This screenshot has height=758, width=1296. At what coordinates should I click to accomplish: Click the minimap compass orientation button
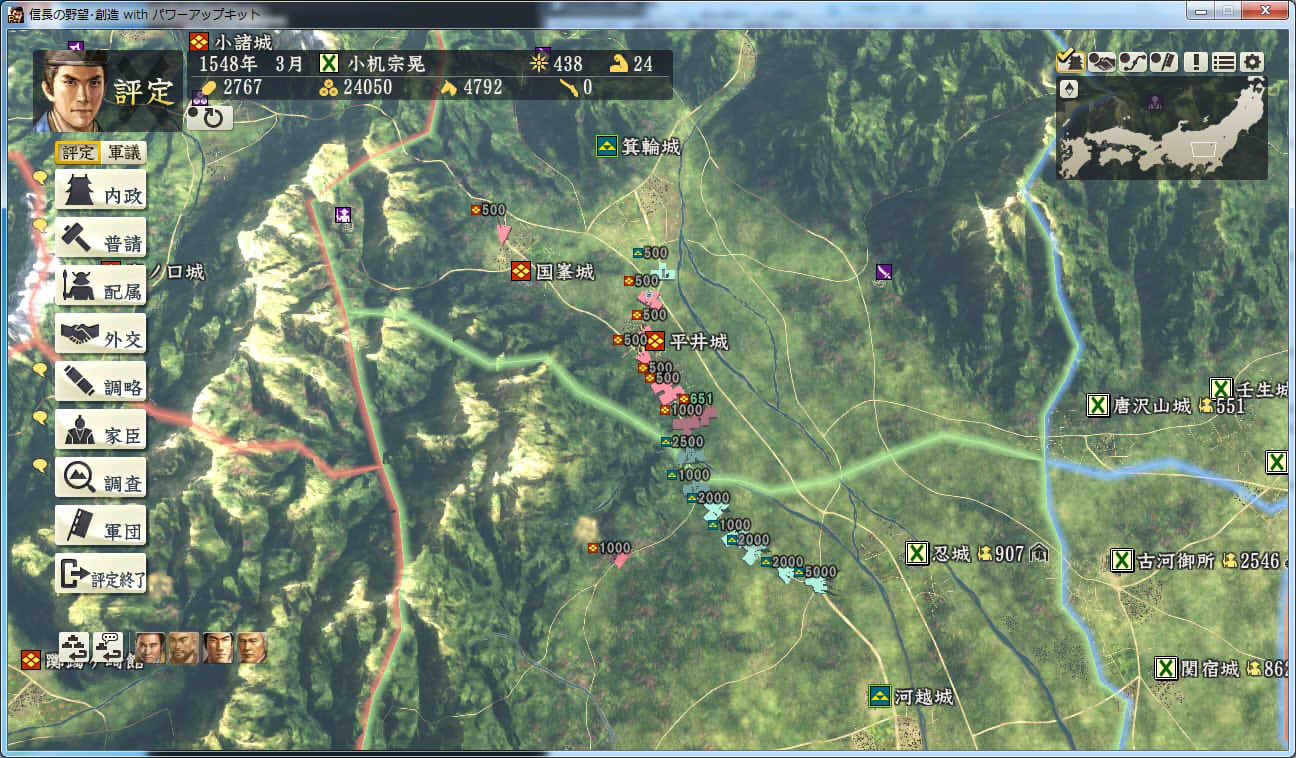point(1069,88)
